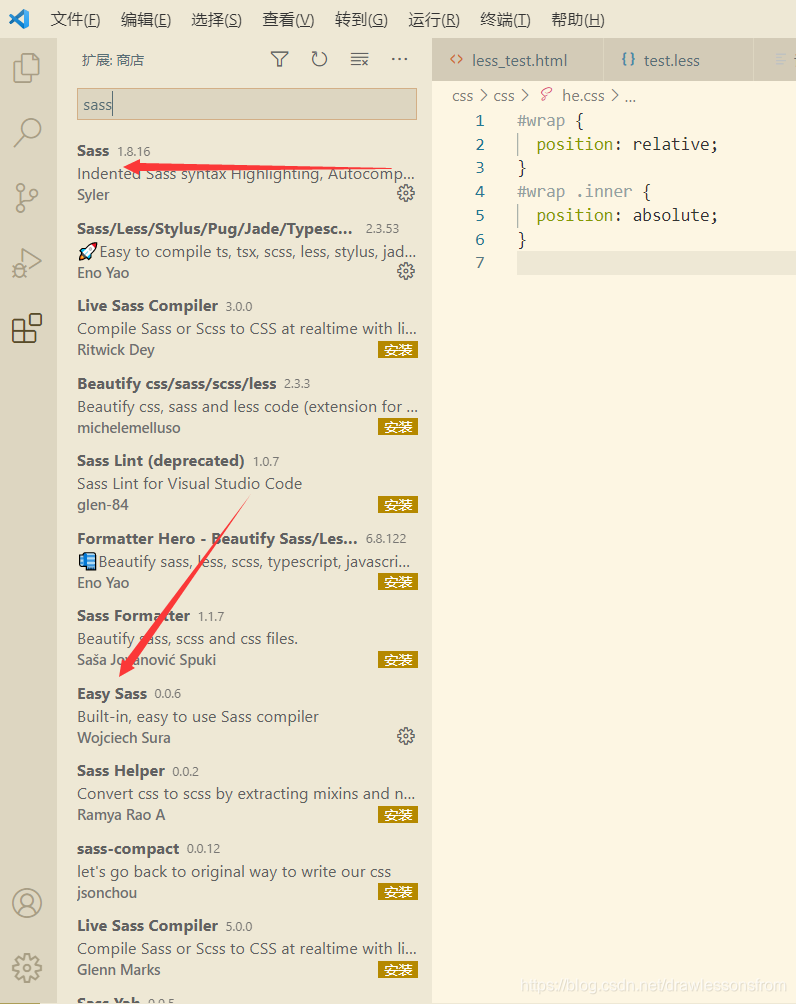Viewport: 796px width, 1004px height.
Task: Open Sass Helper 0.0.2 entry title
Action: click(x=121, y=771)
